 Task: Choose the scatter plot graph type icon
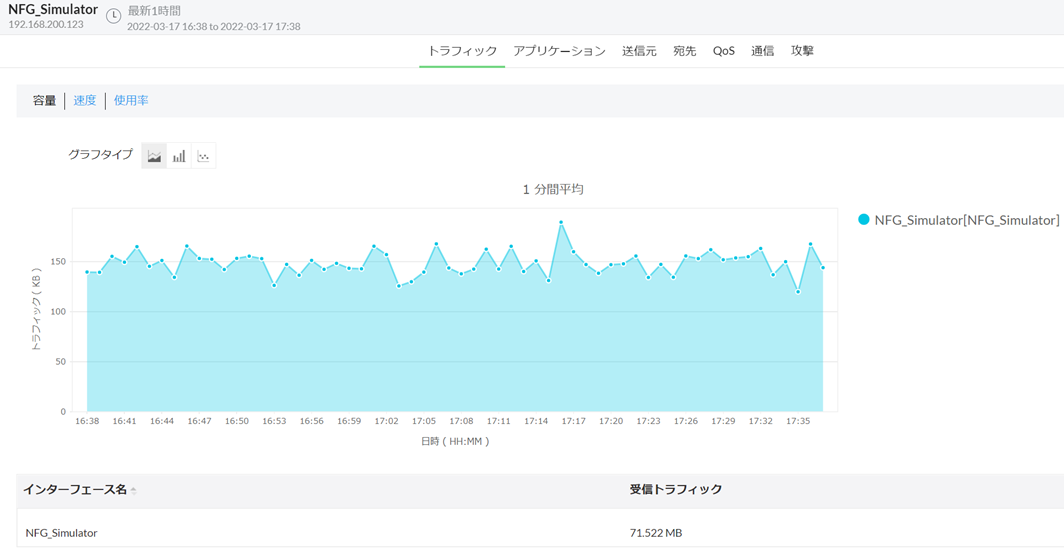point(203,156)
